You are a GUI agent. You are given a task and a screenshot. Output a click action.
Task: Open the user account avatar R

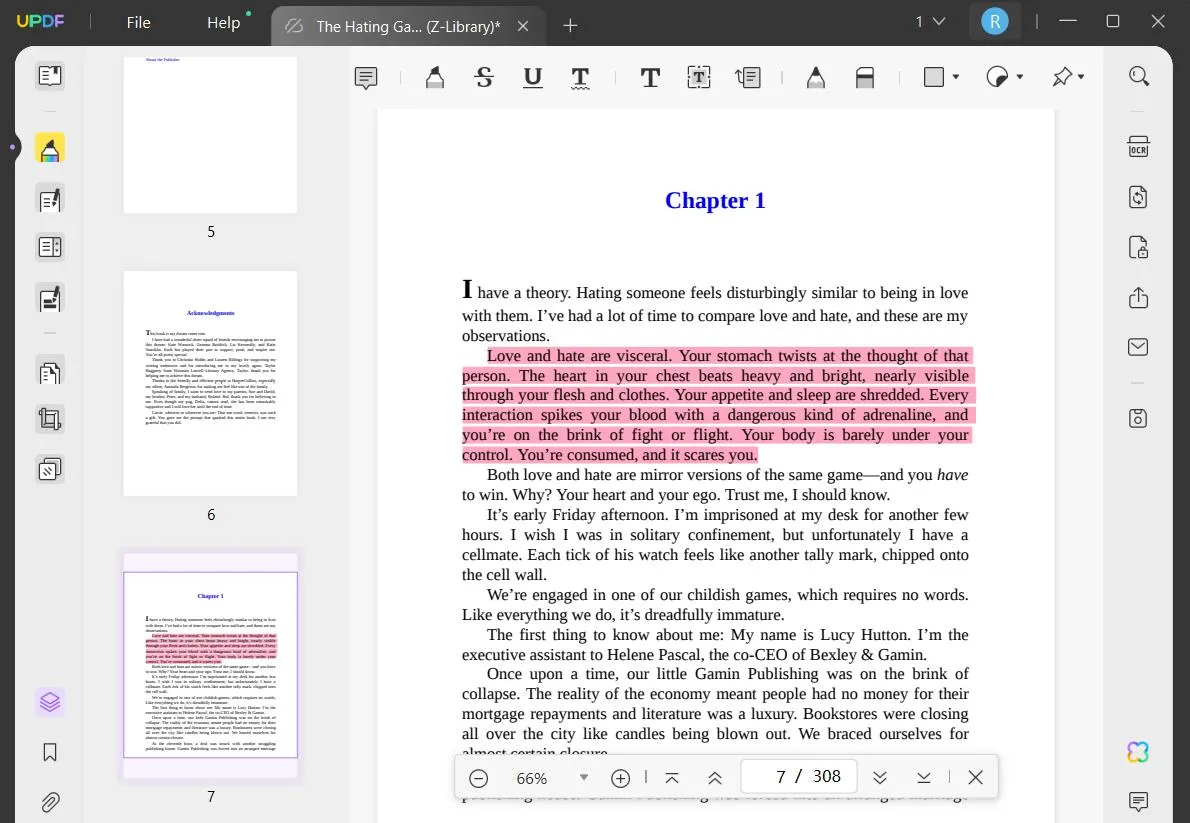coord(995,21)
